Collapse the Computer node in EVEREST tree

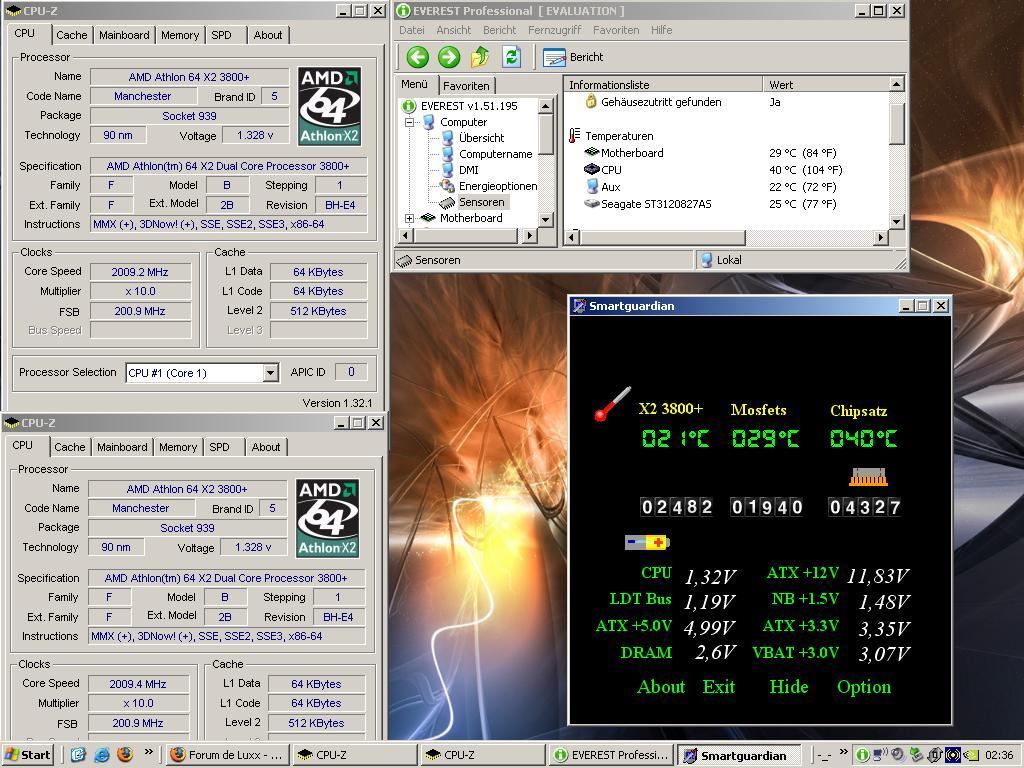coord(409,122)
